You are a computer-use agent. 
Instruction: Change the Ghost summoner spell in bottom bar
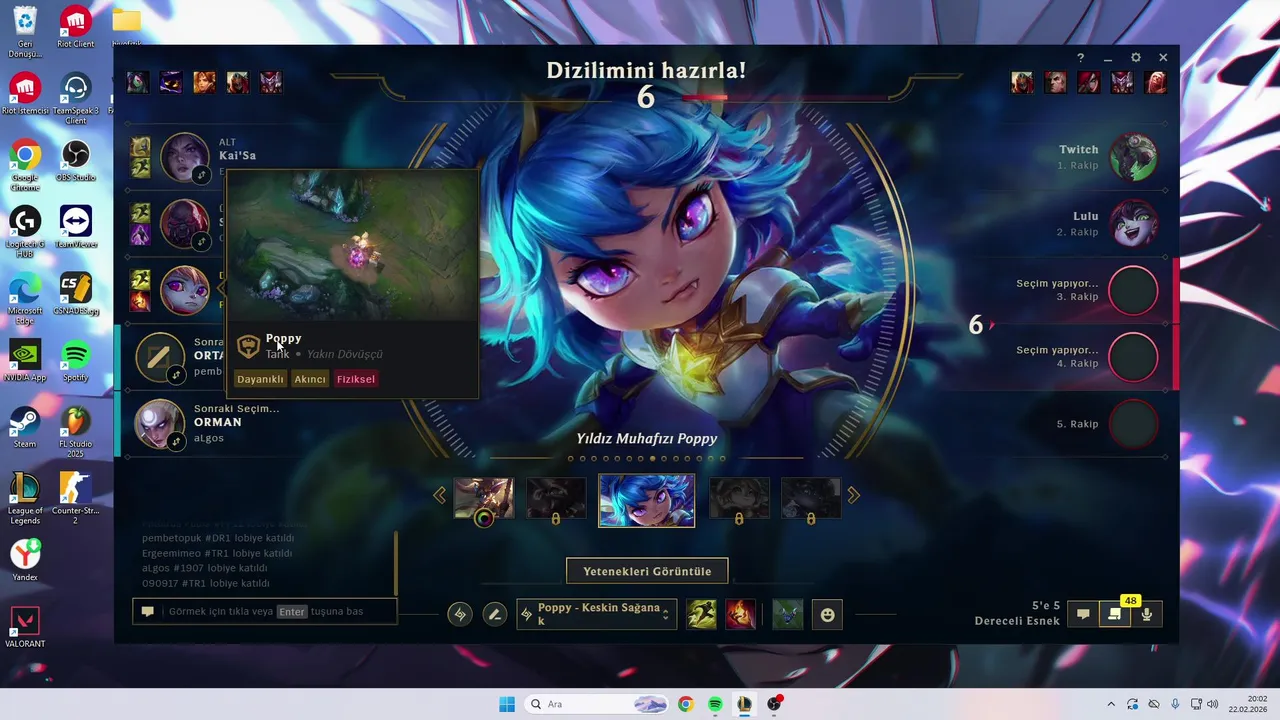pyautogui.click(x=702, y=614)
